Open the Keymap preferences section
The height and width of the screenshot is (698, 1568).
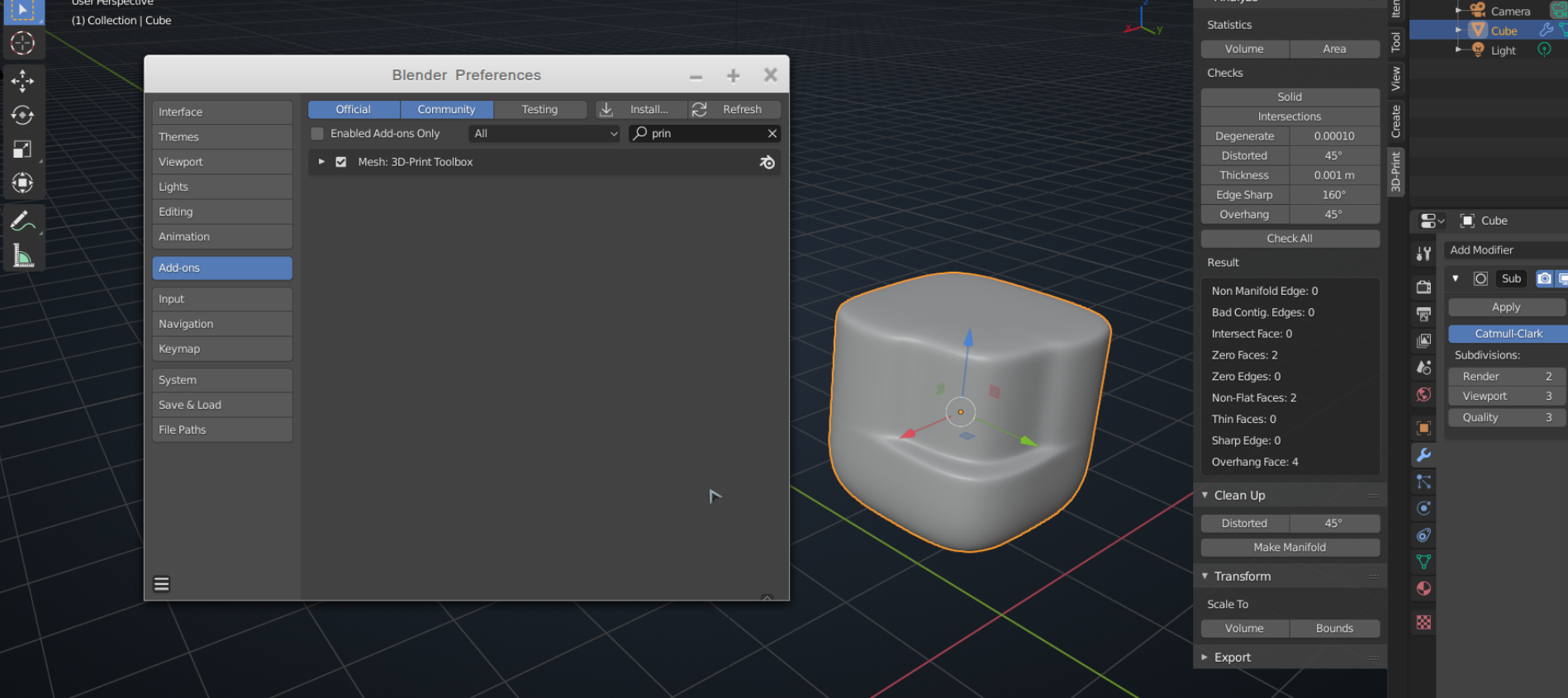click(x=222, y=349)
